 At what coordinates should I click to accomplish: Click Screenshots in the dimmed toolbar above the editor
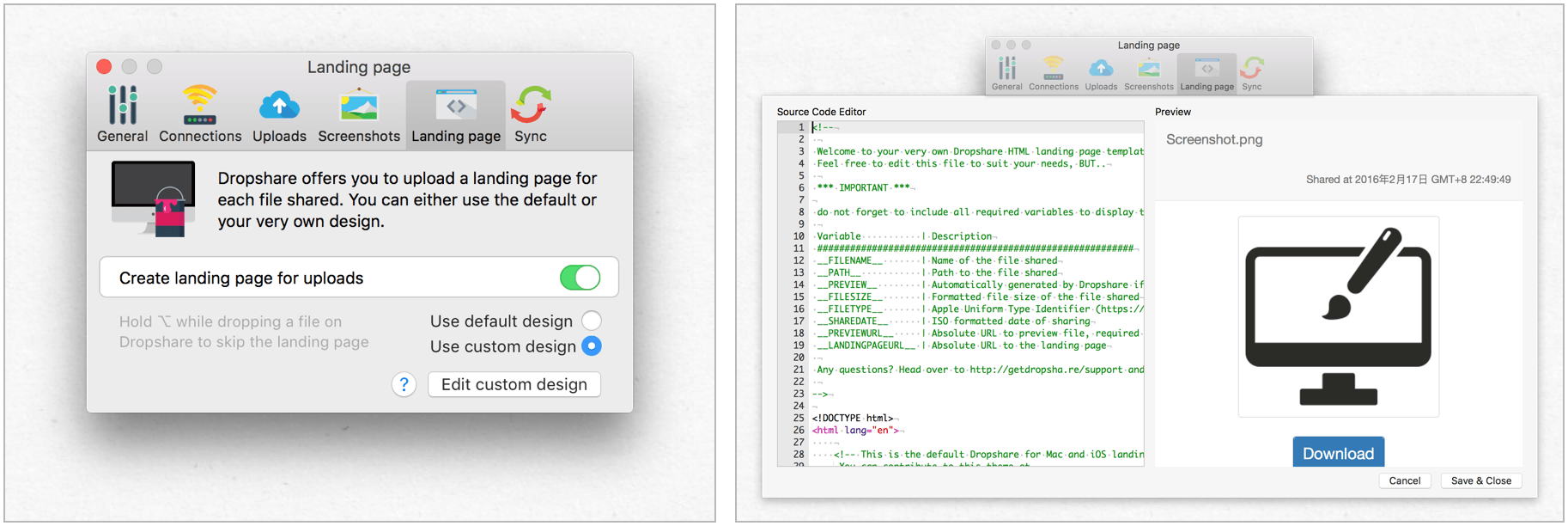1149,74
